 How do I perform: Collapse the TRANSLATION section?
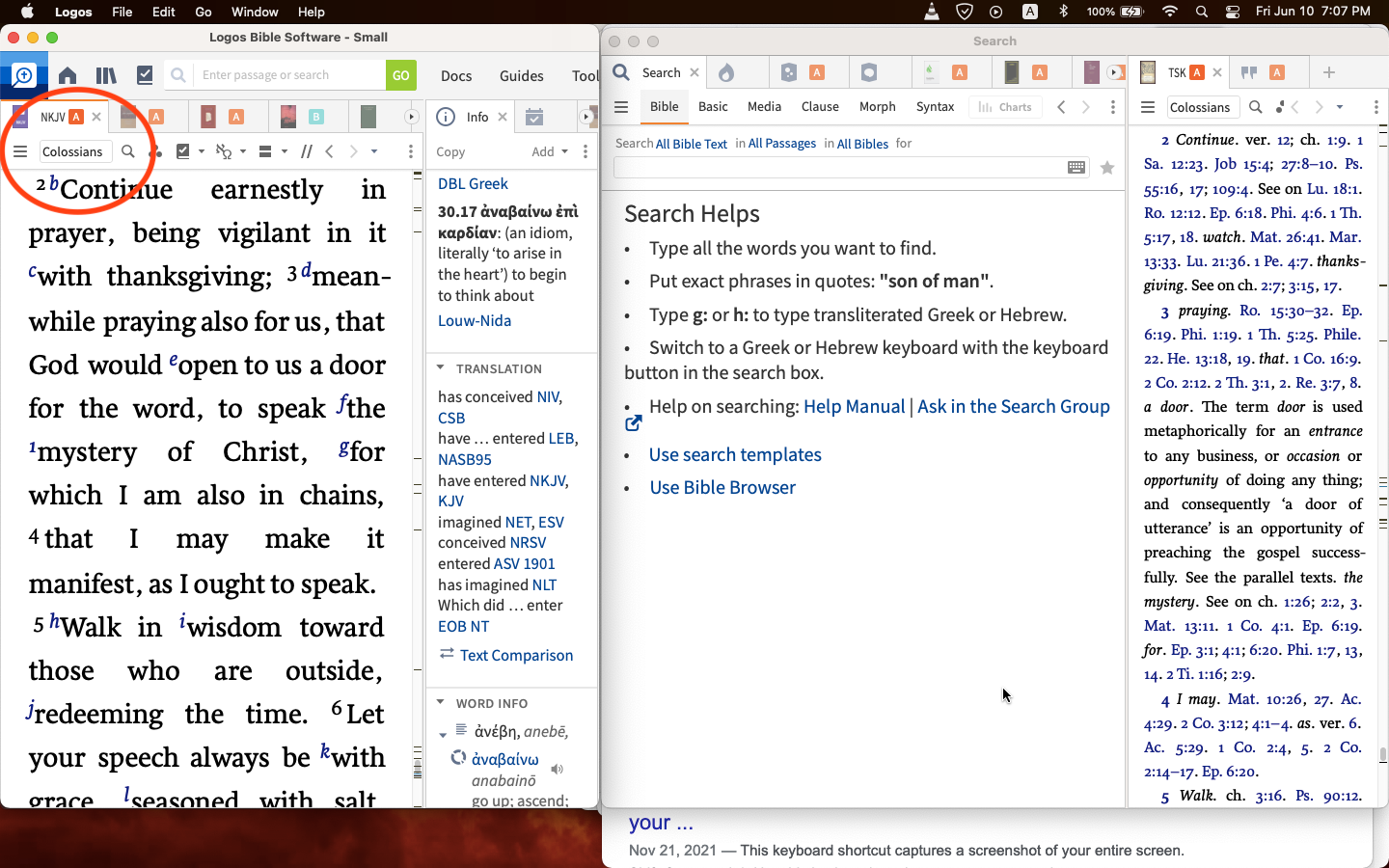click(441, 368)
